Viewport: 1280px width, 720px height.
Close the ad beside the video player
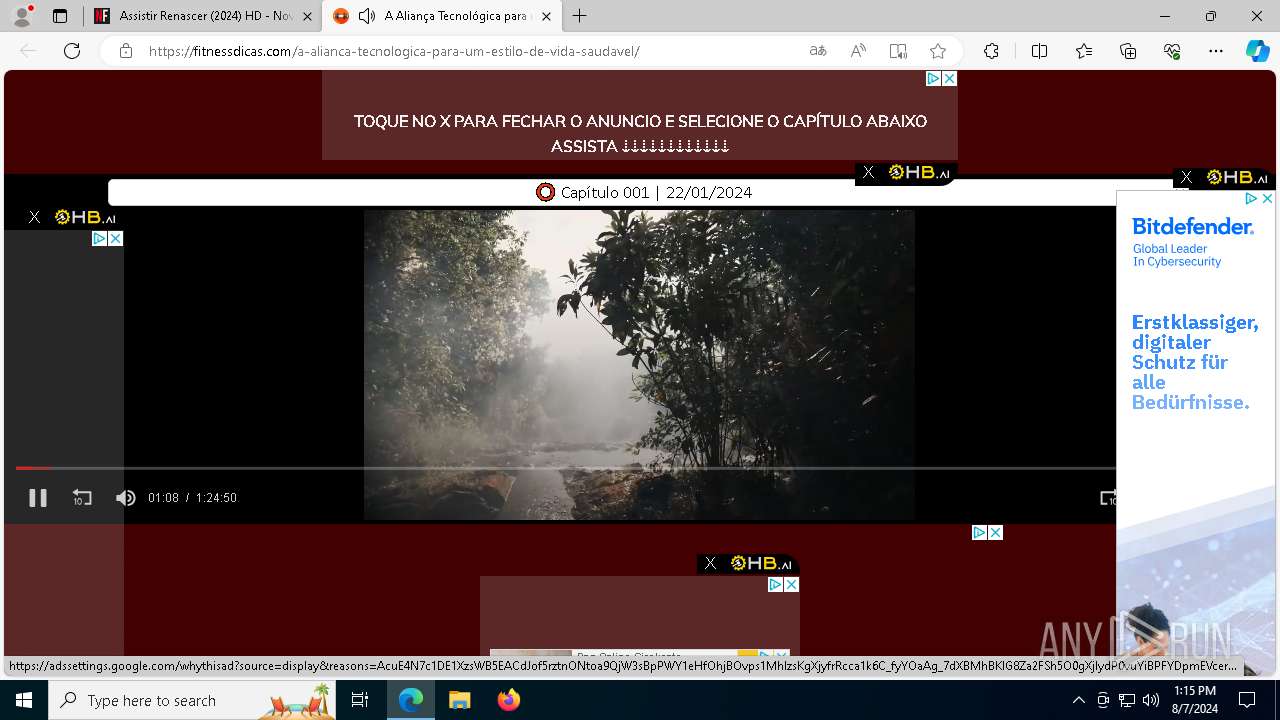115,238
